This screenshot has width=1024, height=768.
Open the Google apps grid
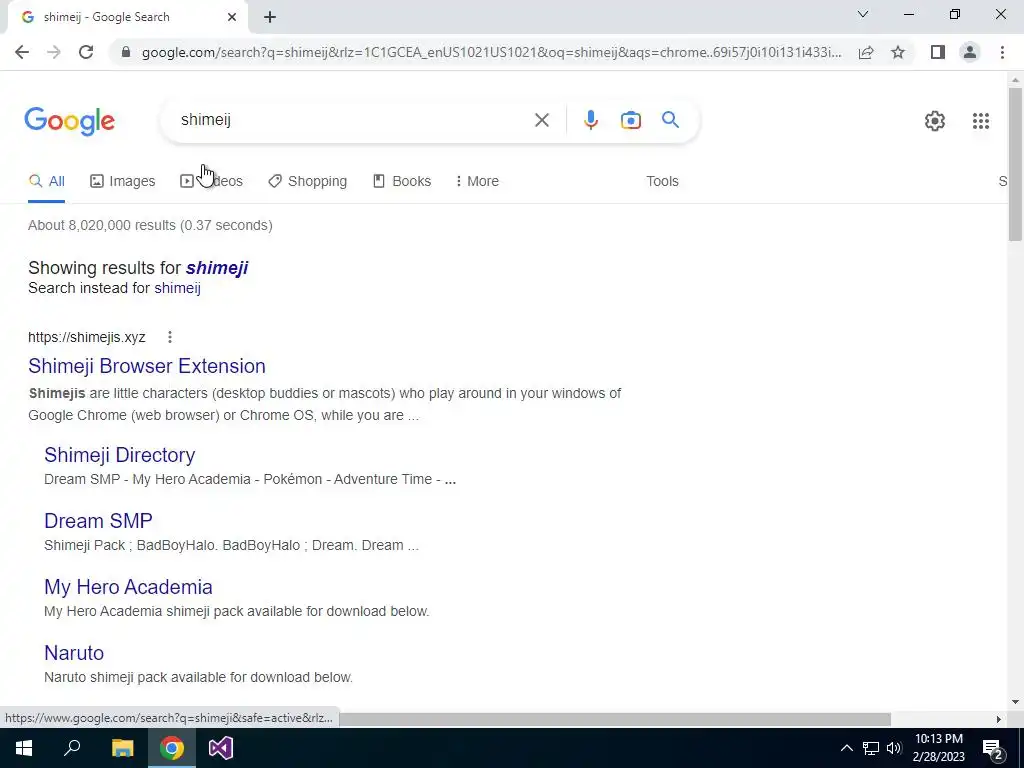tap(980, 121)
